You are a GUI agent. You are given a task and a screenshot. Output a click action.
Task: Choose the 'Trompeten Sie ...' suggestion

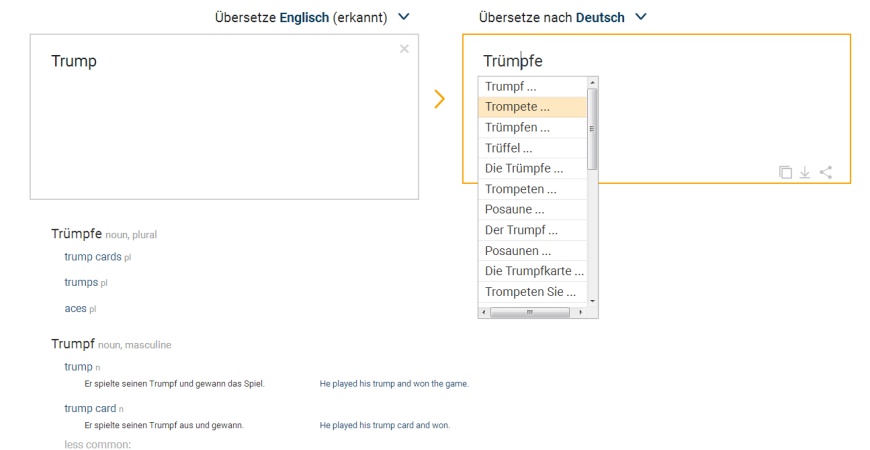coord(532,292)
